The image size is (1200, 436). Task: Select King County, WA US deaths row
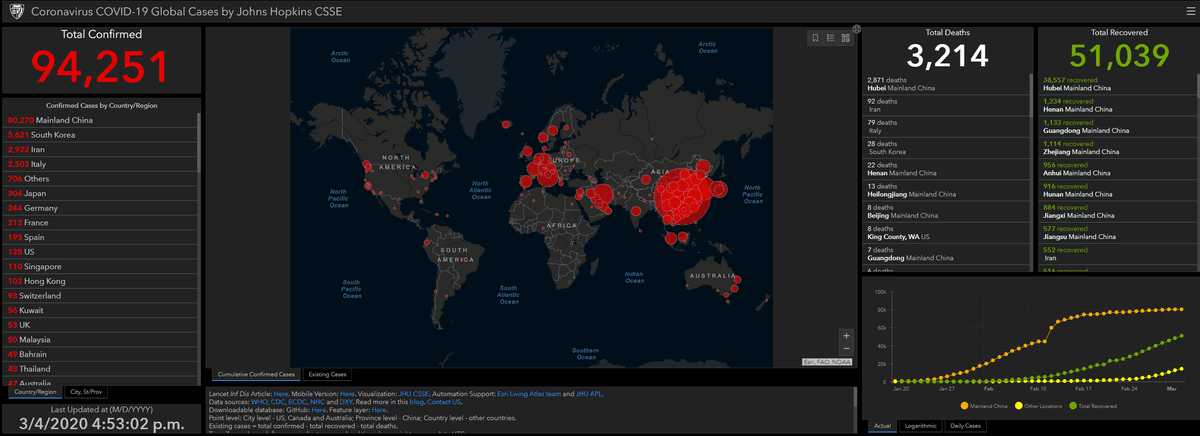(944, 235)
